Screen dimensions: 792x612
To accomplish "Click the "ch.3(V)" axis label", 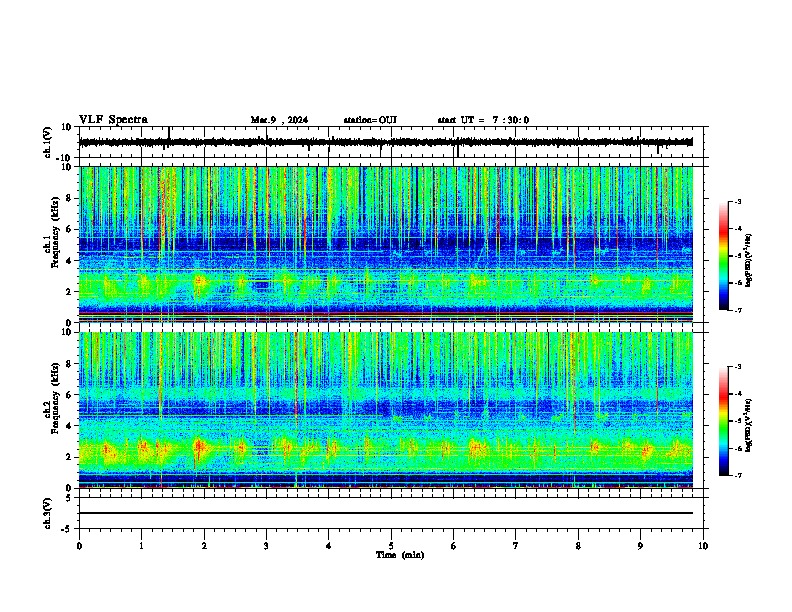I will coord(48,513).
